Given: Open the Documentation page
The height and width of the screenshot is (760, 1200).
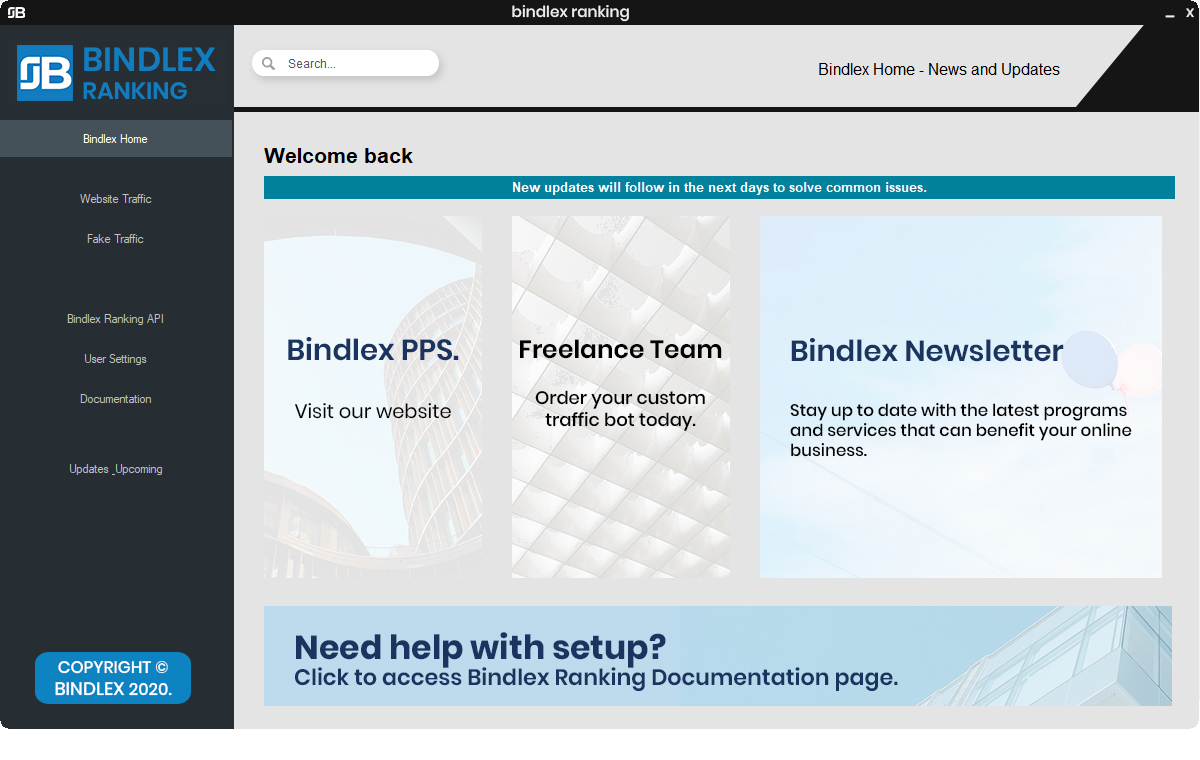Looking at the screenshot, I should coord(115,398).
